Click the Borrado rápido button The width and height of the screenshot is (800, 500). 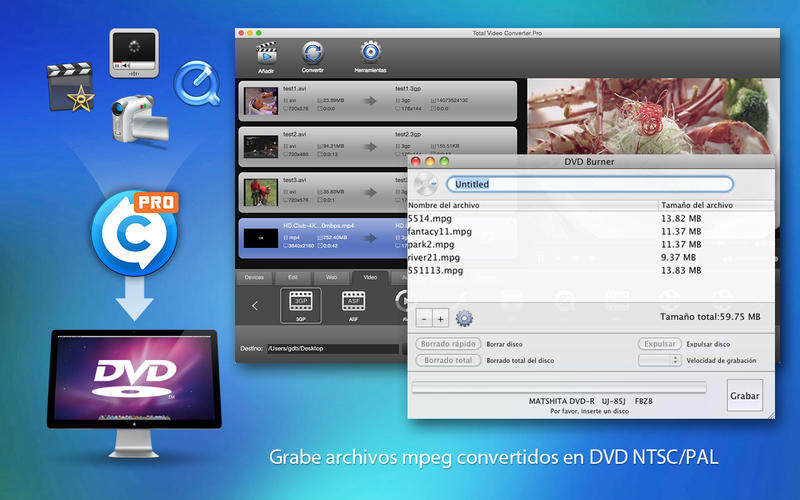(x=448, y=344)
